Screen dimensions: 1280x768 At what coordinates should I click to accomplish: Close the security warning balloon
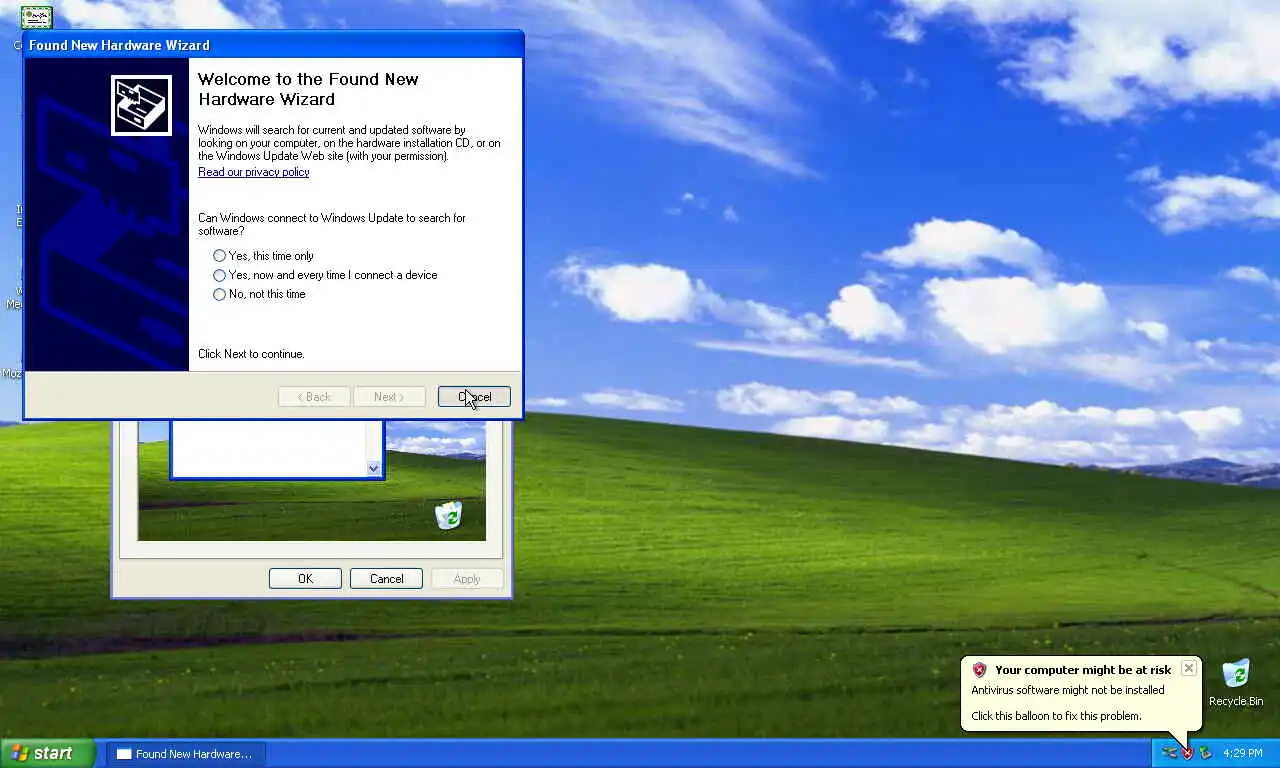(1188, 668)
